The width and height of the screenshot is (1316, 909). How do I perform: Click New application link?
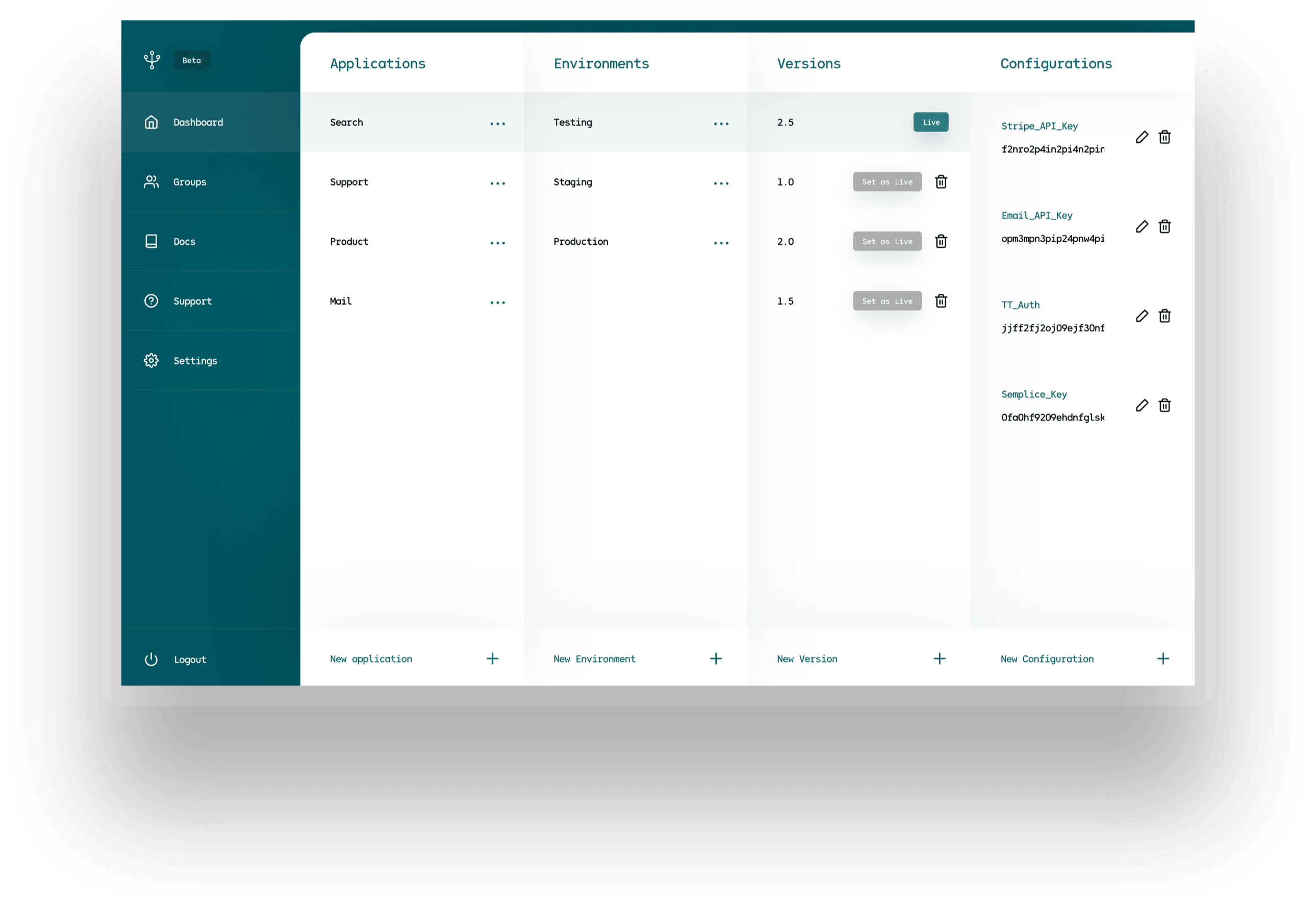click(x=371, y=659)
